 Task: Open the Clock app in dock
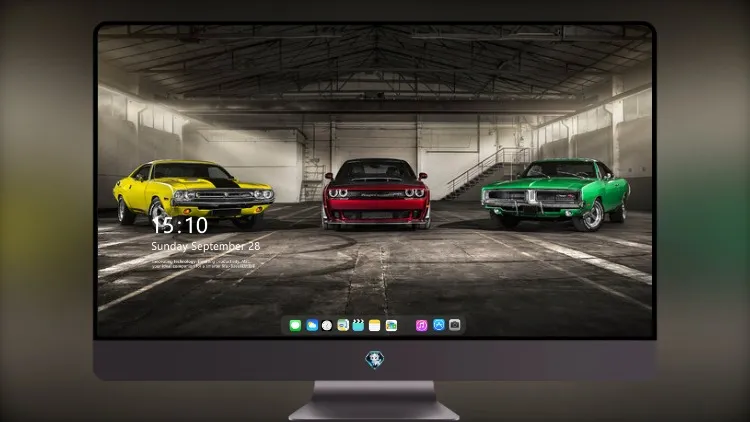327,325
